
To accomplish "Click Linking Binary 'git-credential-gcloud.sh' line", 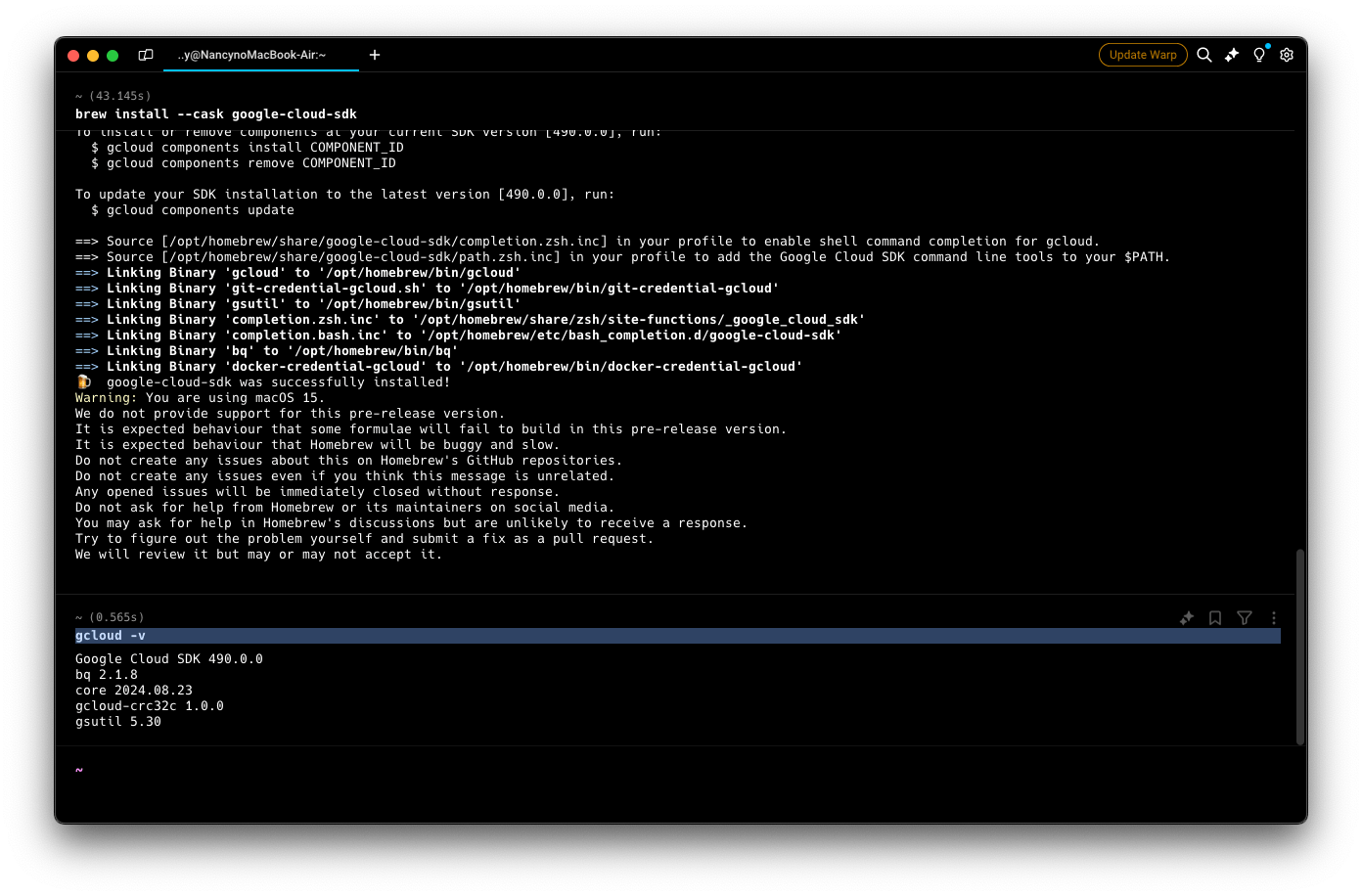I will pyautogui.click(x=428, y=289).
